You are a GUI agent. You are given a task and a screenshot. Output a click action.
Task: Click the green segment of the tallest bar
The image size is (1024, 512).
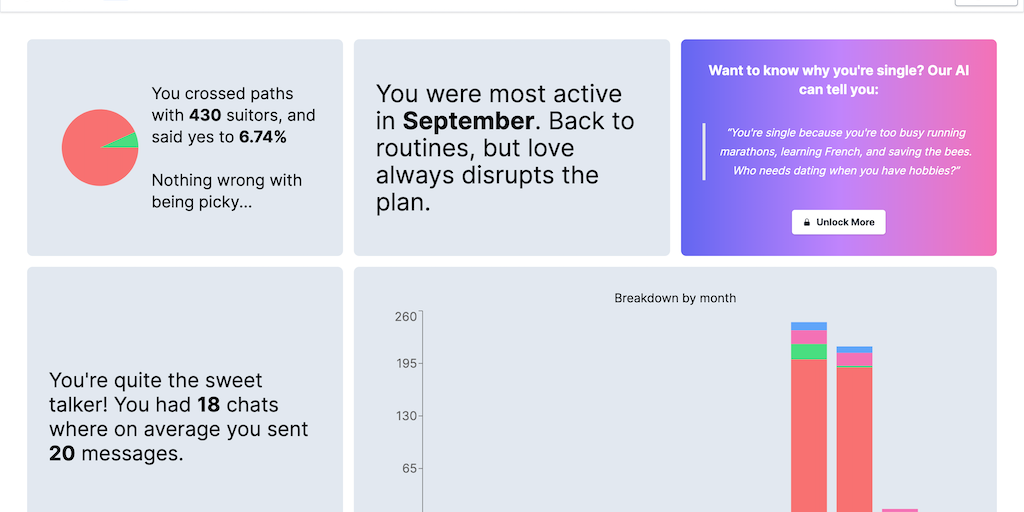tap(808, 351)
